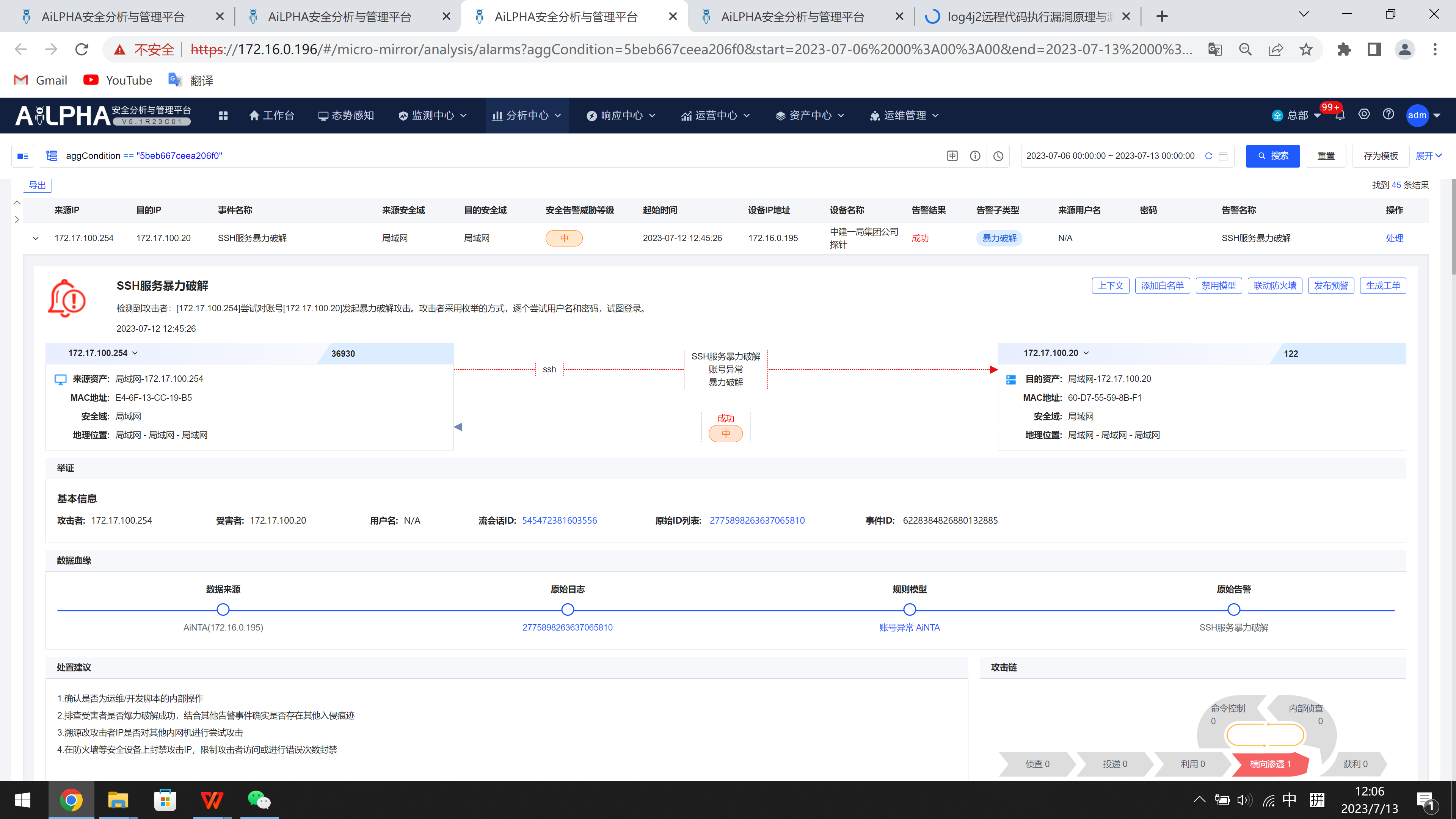Screen dimensions: 1456x819
Task: Open the 分析中心 navigation menu
Action: pyautogui.click(x=526, y=115)
